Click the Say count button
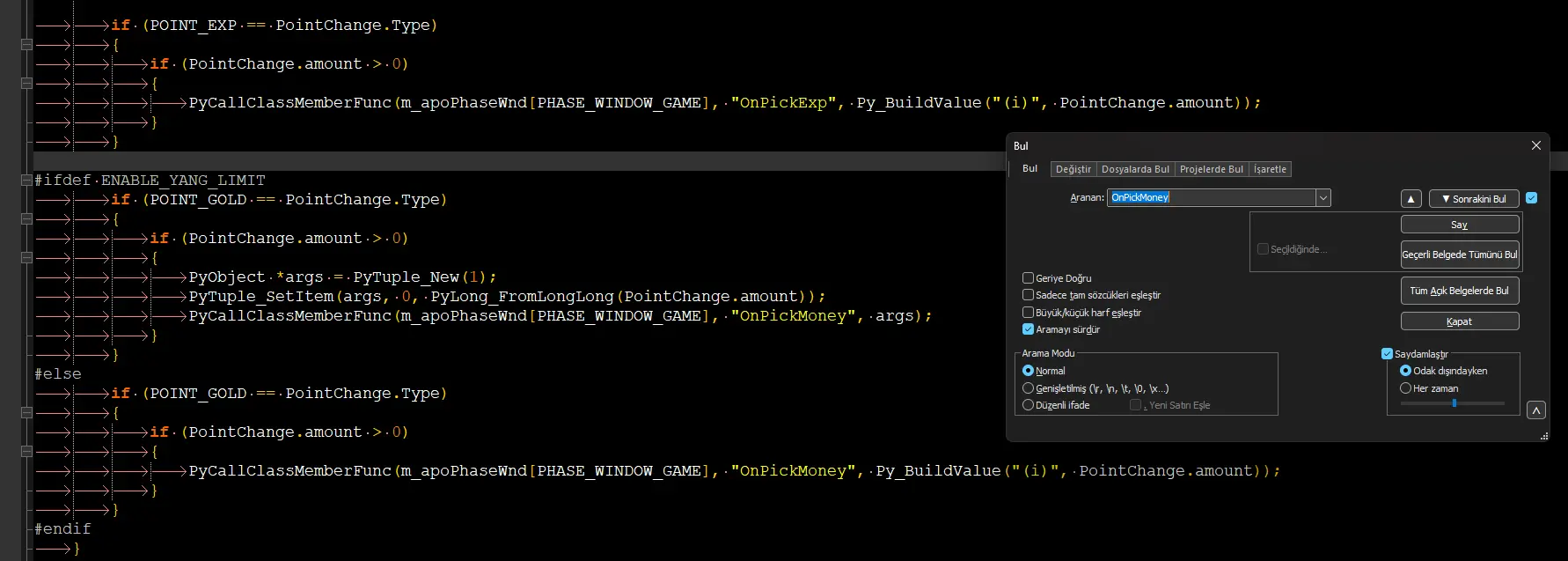 (1459, 225)
